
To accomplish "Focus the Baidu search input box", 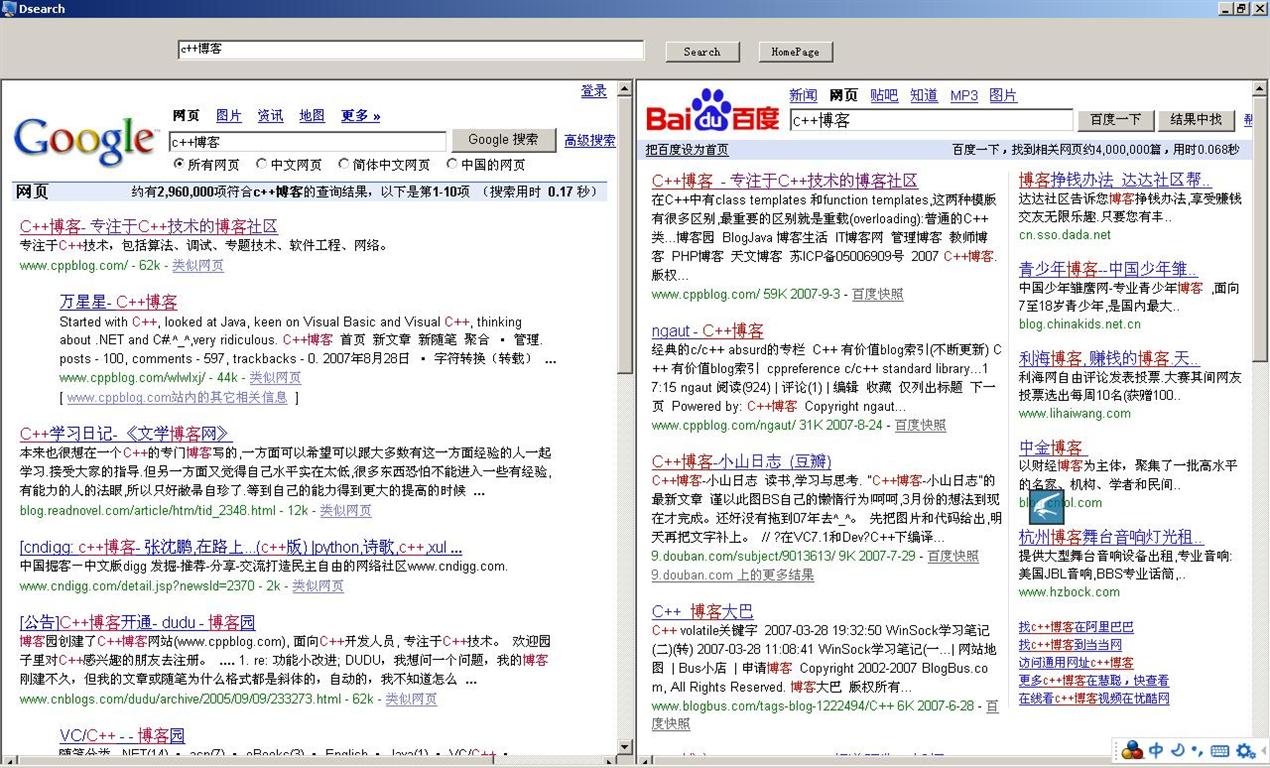I will click(931, 120).
